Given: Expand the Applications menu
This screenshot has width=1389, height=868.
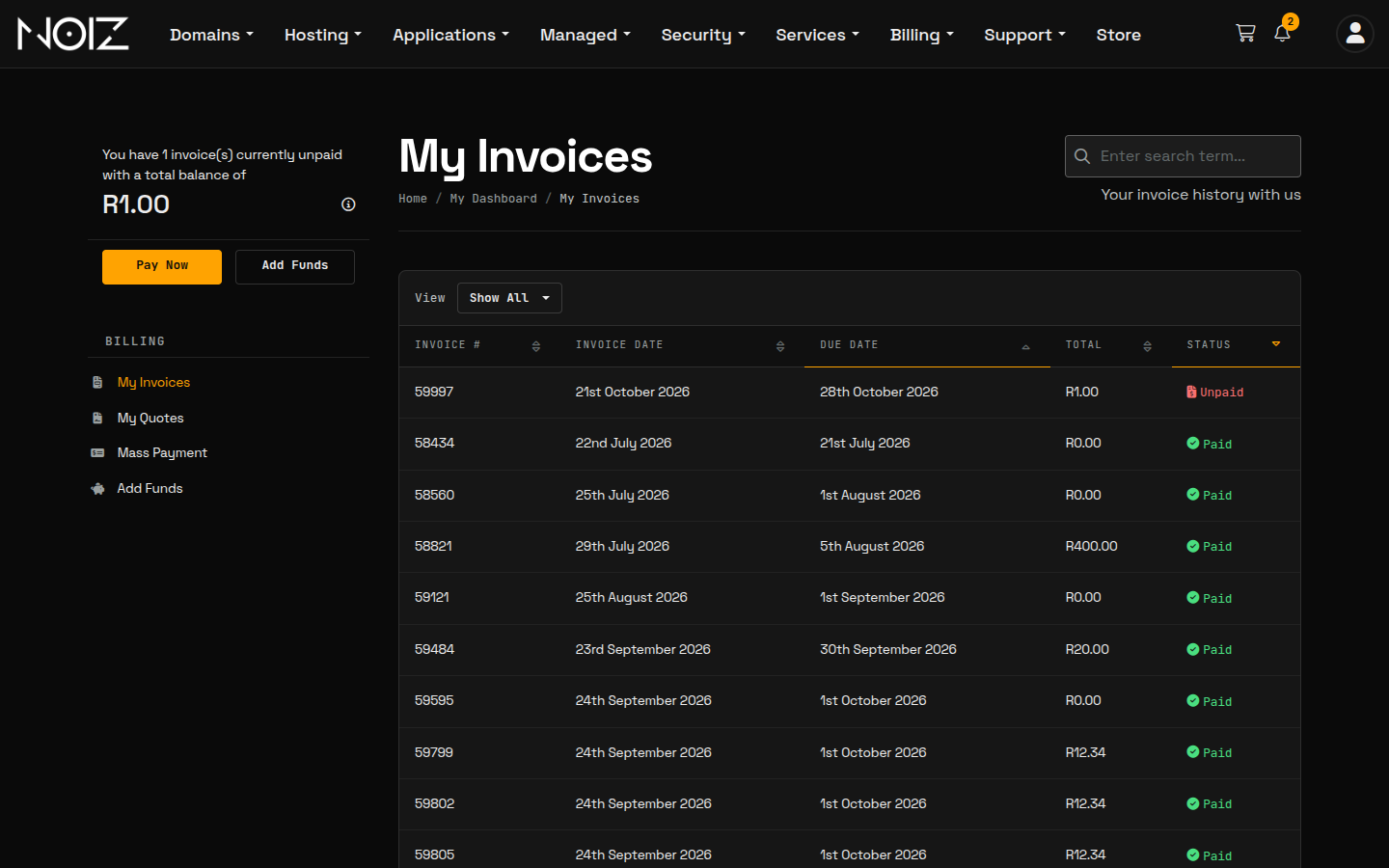Looking at the screenshot, I should 450,35.
